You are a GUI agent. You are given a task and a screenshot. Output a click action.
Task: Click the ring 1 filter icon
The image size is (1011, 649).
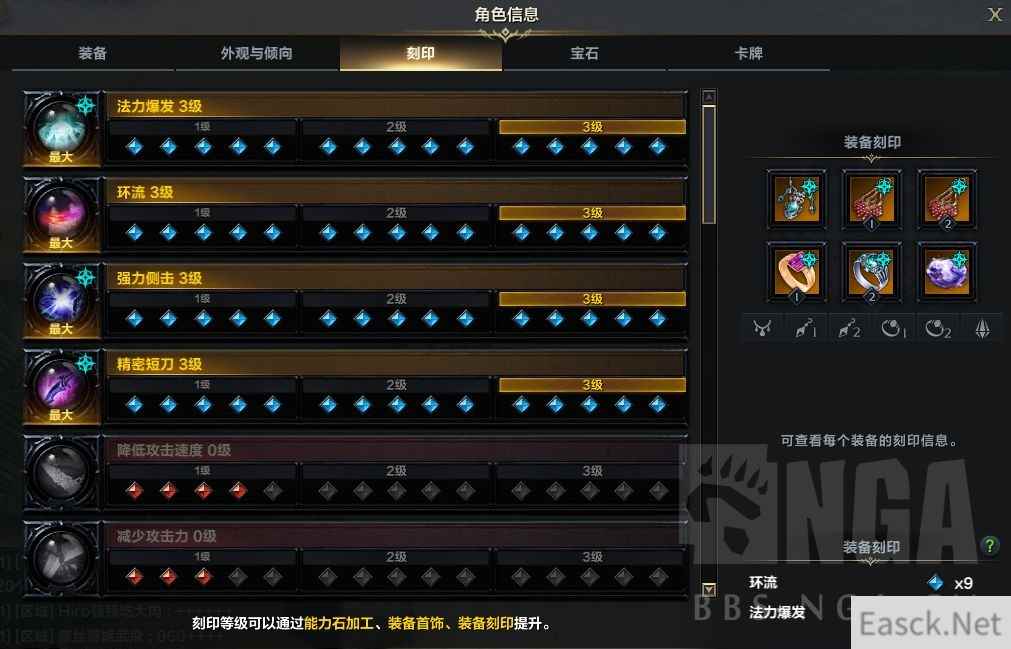click(894, 329)
